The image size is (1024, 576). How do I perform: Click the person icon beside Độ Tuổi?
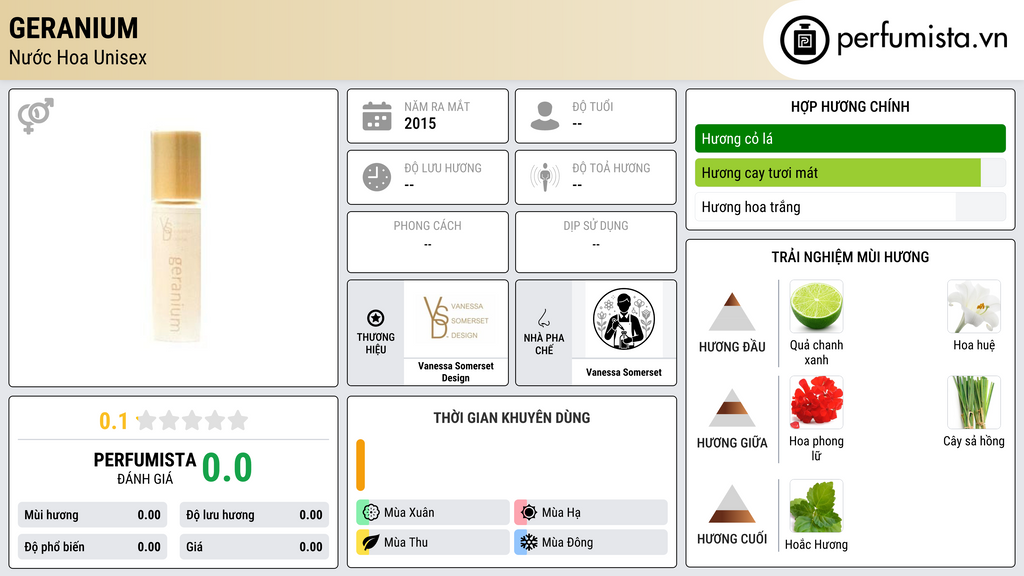tap(545, 116)
